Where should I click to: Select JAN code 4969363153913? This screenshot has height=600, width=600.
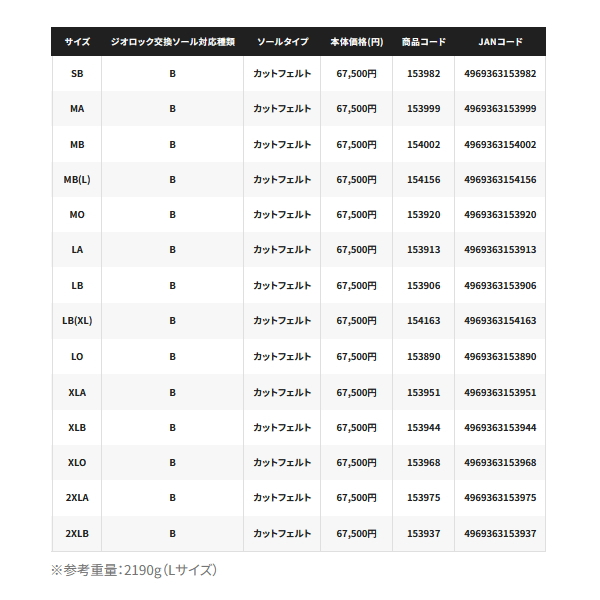(x=500, y=251)
